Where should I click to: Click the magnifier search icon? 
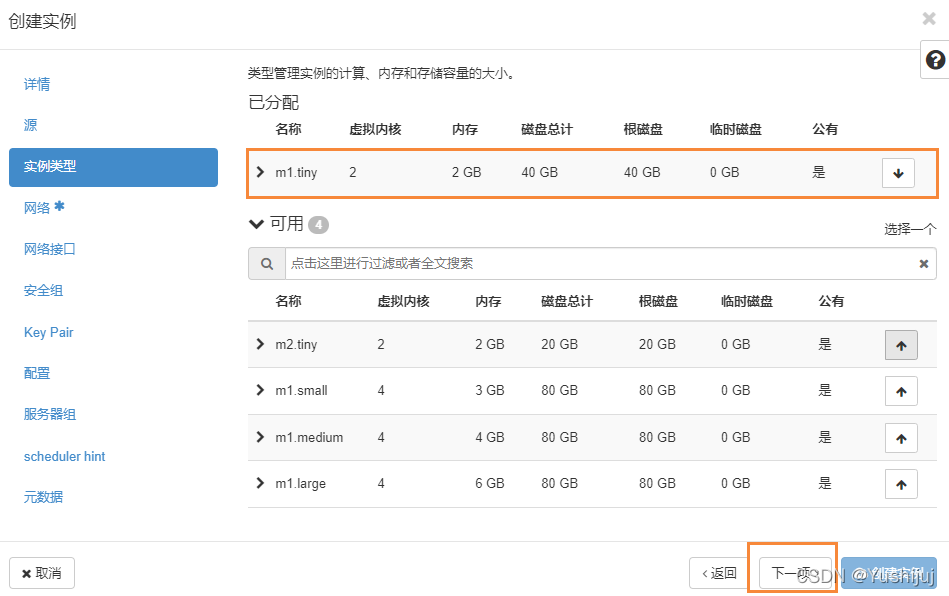(x=267, y=264)
